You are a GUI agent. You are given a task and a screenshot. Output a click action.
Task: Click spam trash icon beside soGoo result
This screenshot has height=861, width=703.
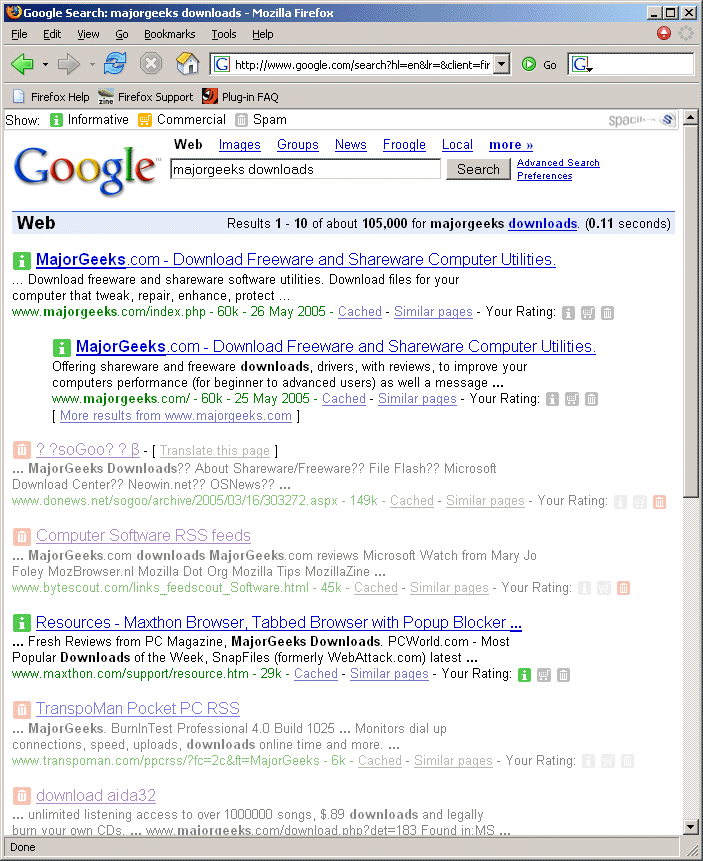[x=21, y=450]
